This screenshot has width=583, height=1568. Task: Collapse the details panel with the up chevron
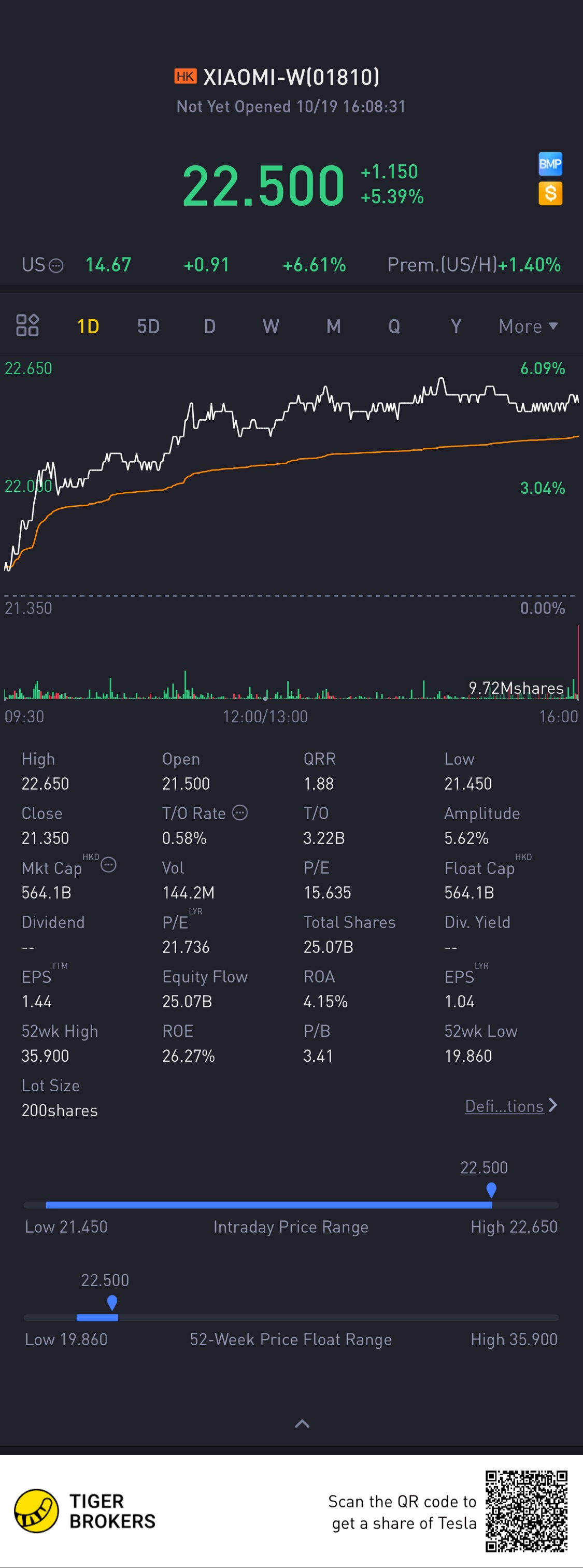[303, 1423]
